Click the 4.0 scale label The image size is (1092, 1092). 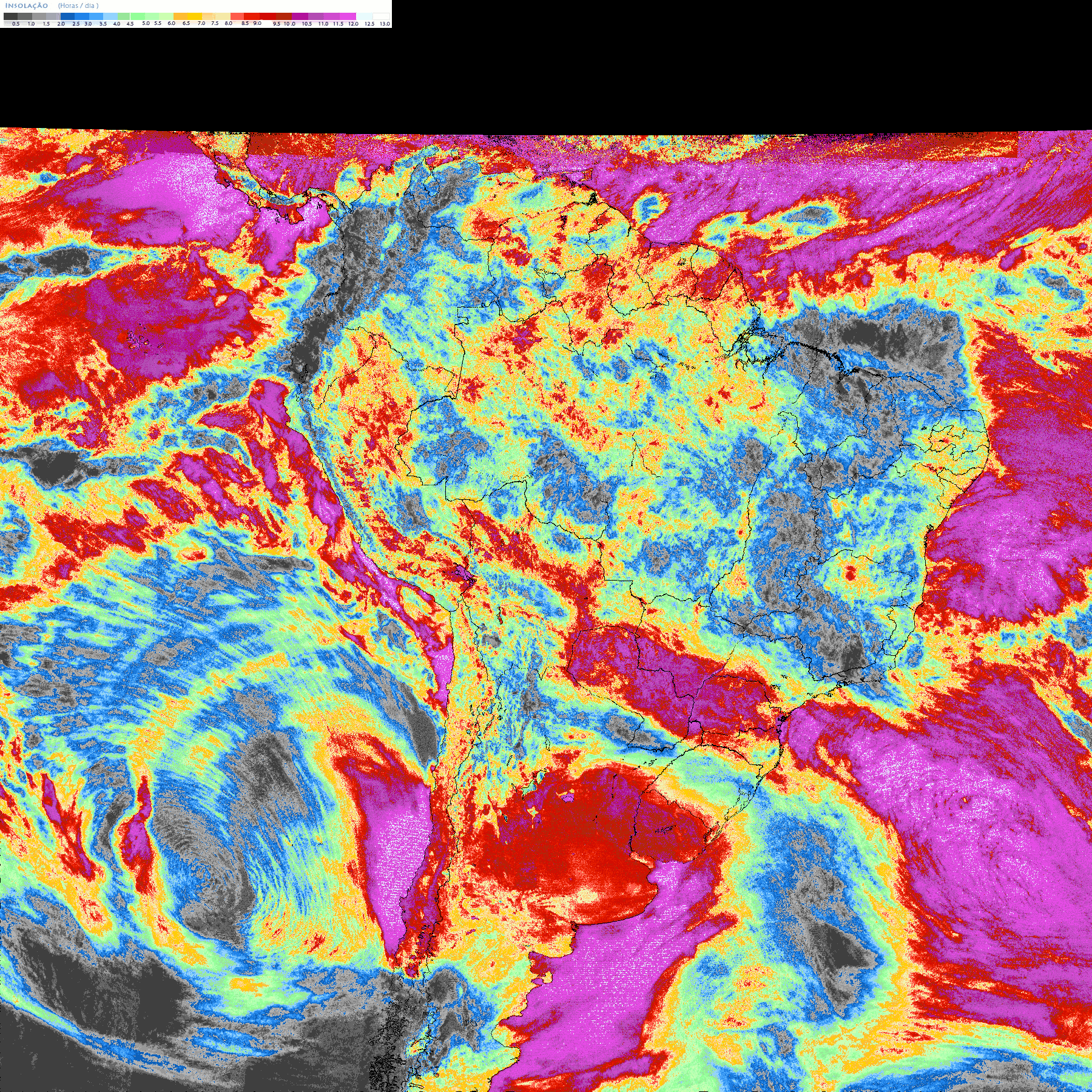point(116,24)
